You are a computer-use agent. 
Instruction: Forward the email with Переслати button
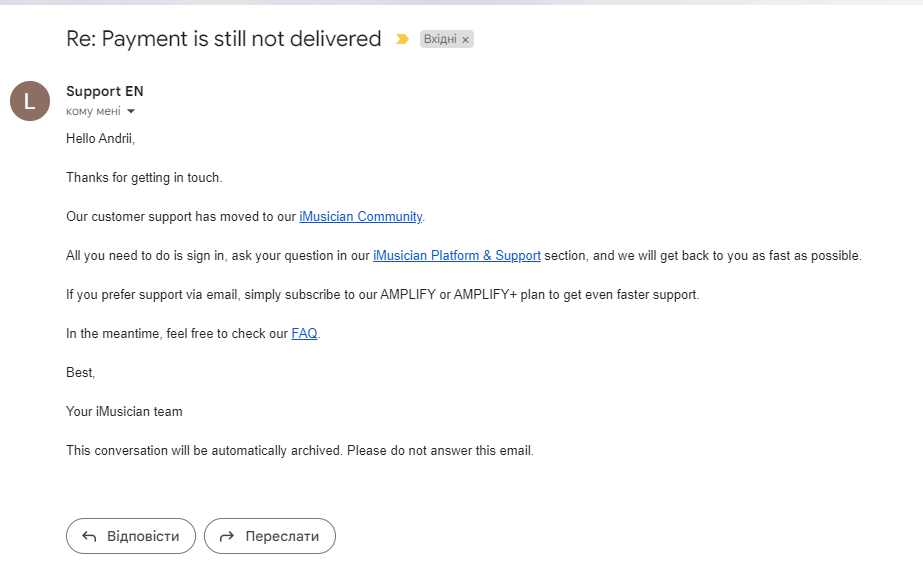(x=270, y=536)
